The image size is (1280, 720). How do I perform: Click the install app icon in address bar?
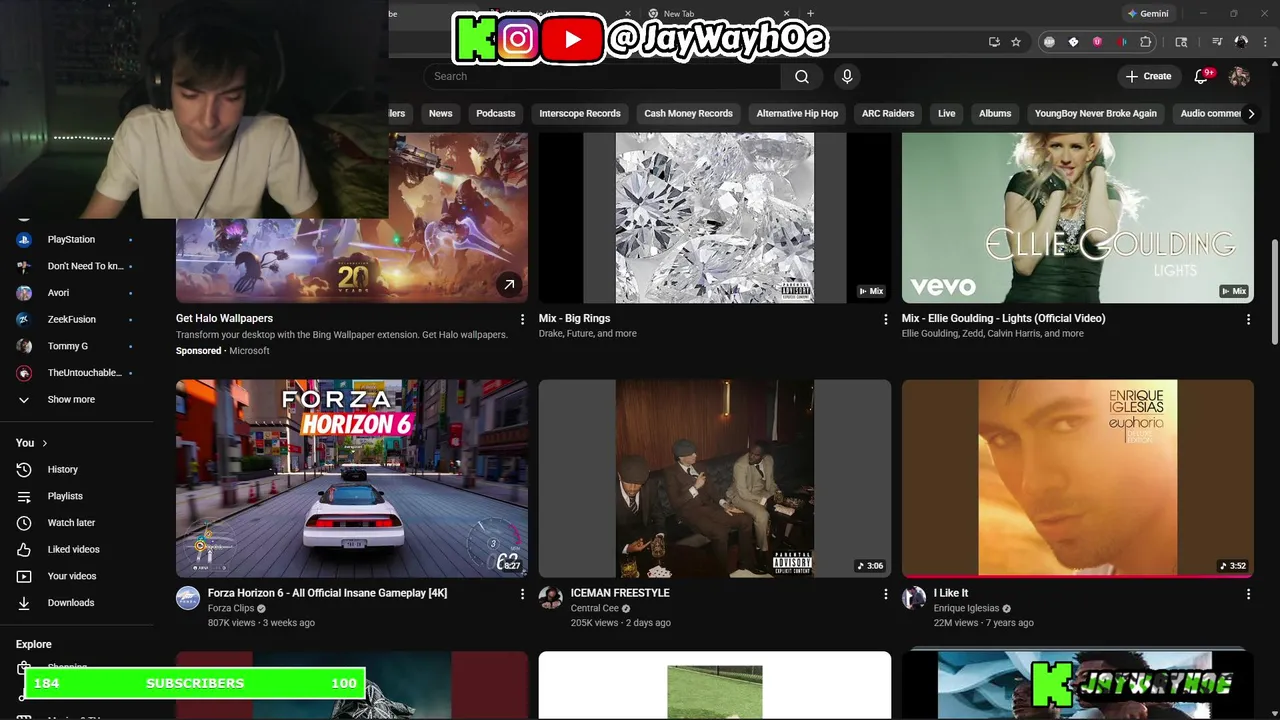(x=994, y=42)
